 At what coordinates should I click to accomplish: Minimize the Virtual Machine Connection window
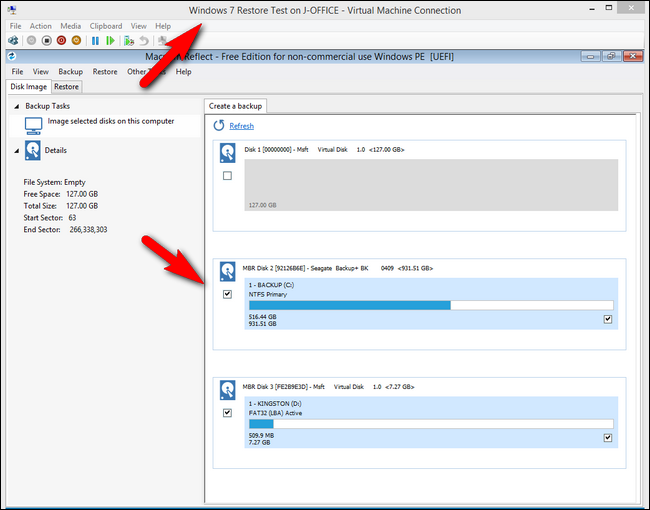pos(592,8)
